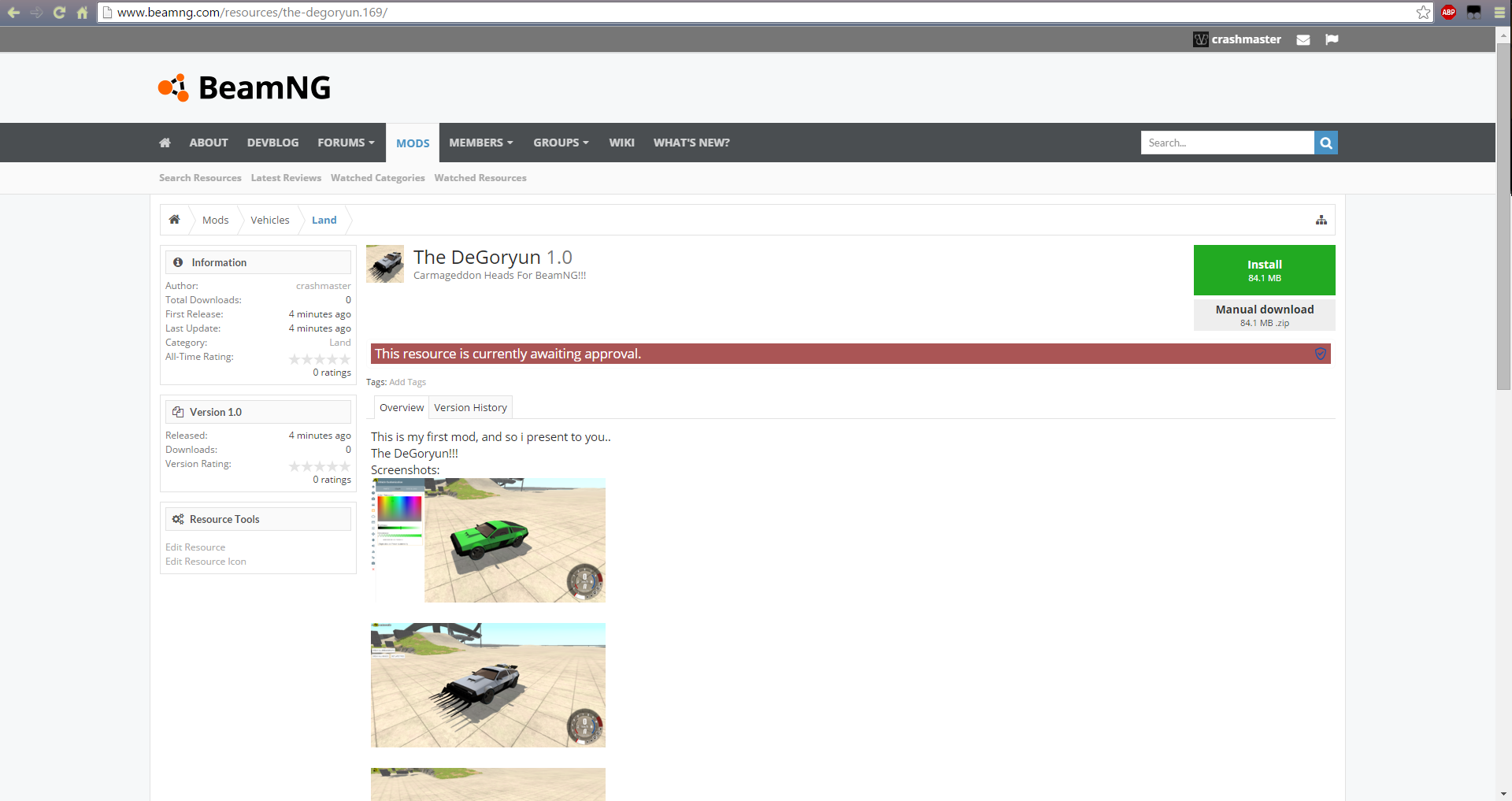
Task: Open the Chrome hamburger menu
Action: point(1499,13)
